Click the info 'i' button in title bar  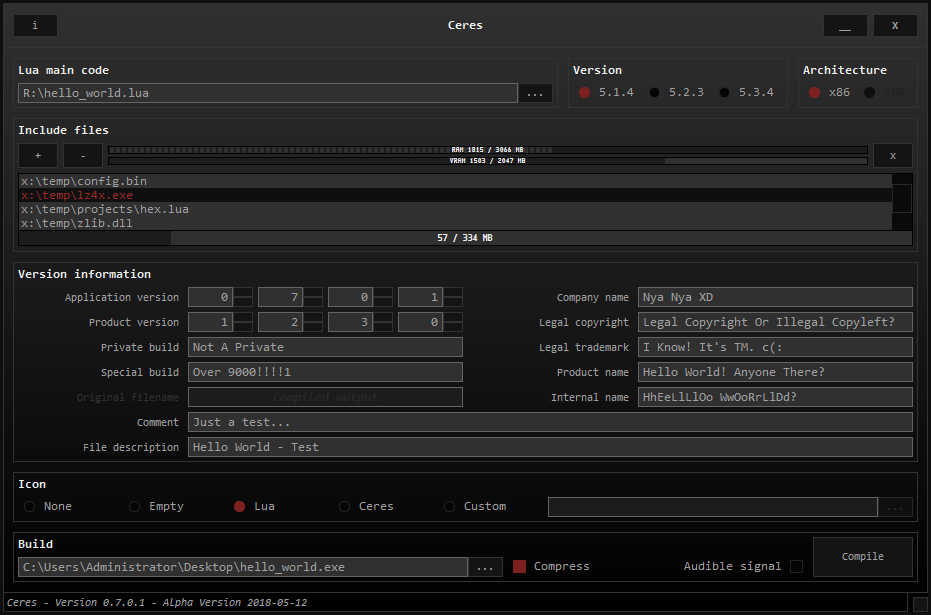[35, 25]
